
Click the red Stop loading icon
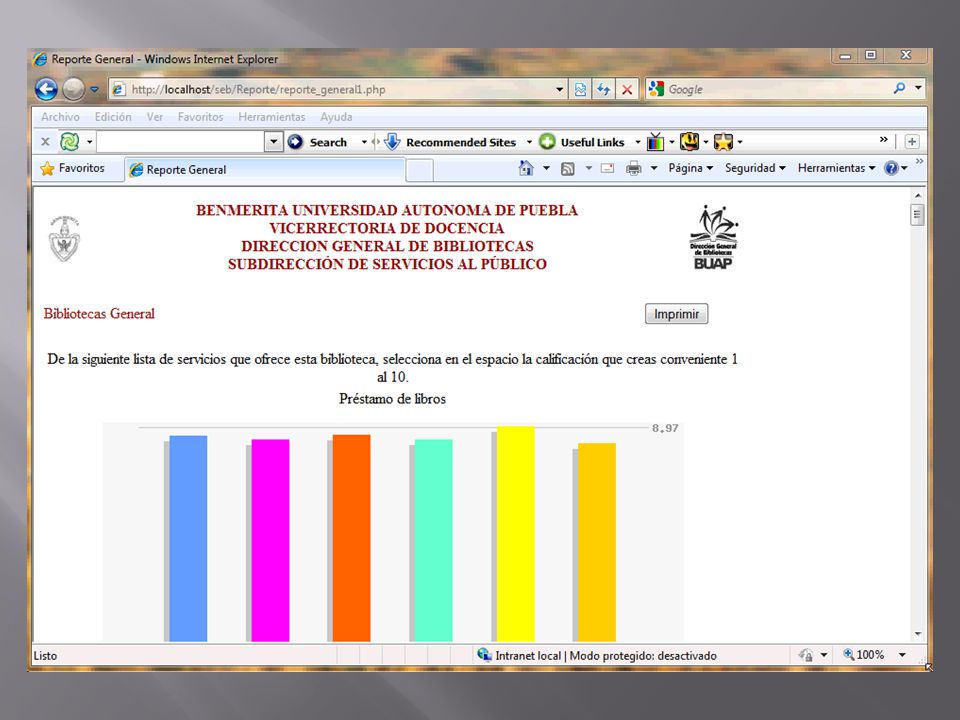627,89
